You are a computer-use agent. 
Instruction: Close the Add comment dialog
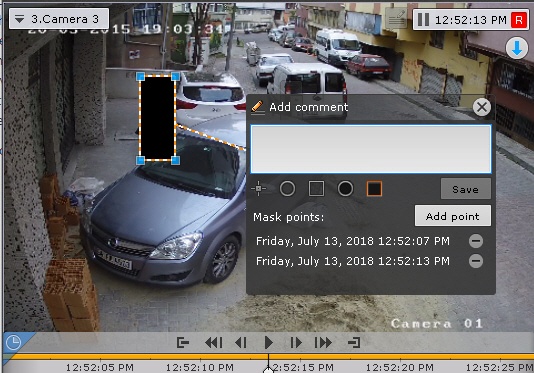(x=482, y=107)
